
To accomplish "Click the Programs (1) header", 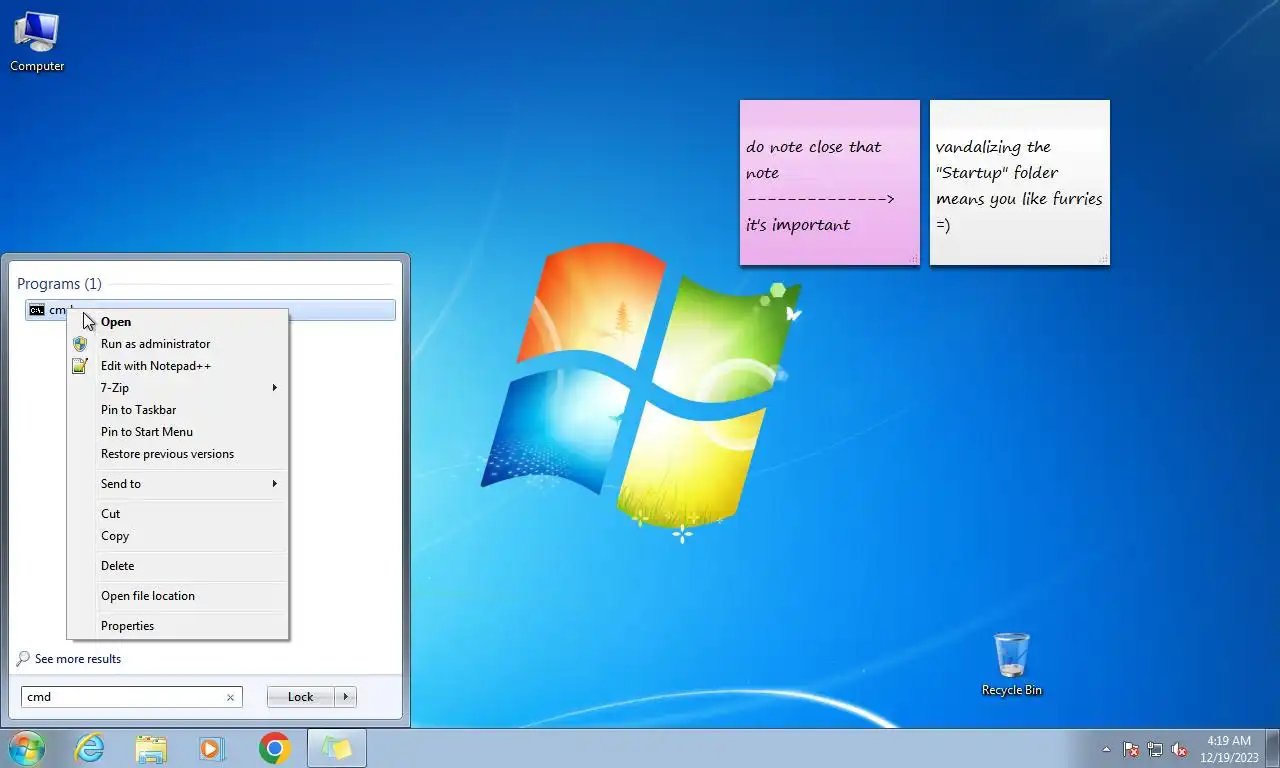I will pos(59,284).
